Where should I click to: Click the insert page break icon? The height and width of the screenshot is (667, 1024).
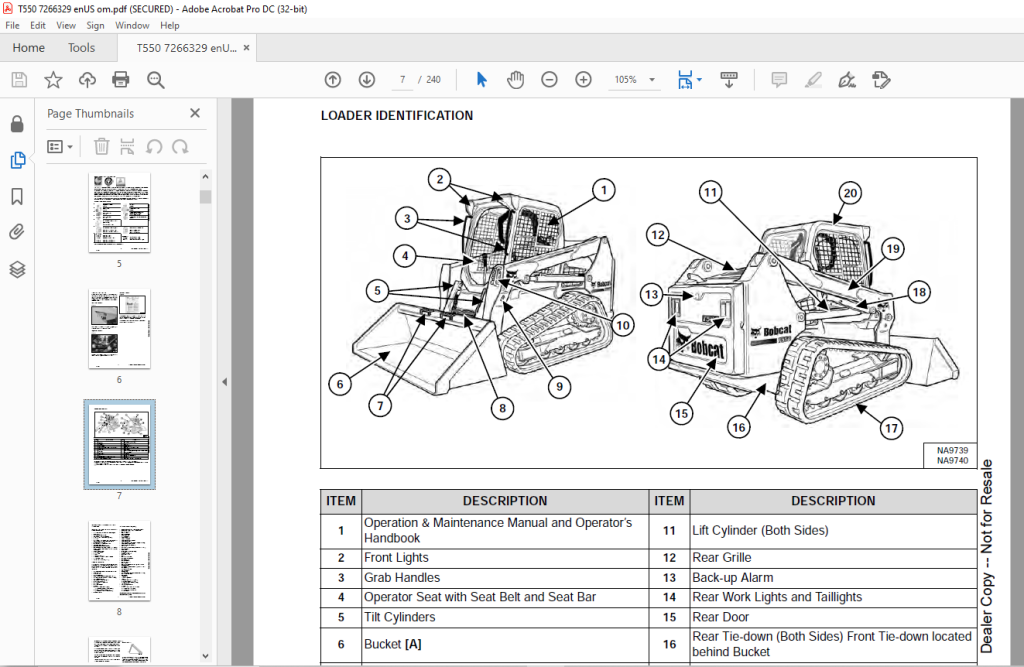tap(127, 146)
